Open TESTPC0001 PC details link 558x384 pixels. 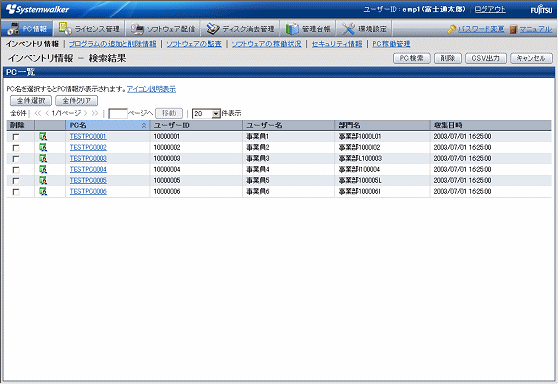pos(88,136)
